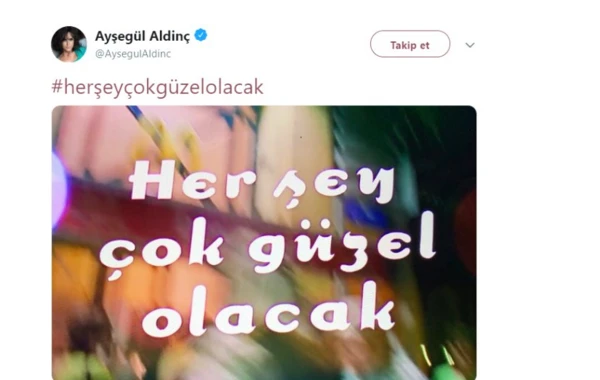Open the #herşeyçokgüzelolacak hashtag
Screen dimensions: 600x380
pyautogui.click(x=157, y=87)
